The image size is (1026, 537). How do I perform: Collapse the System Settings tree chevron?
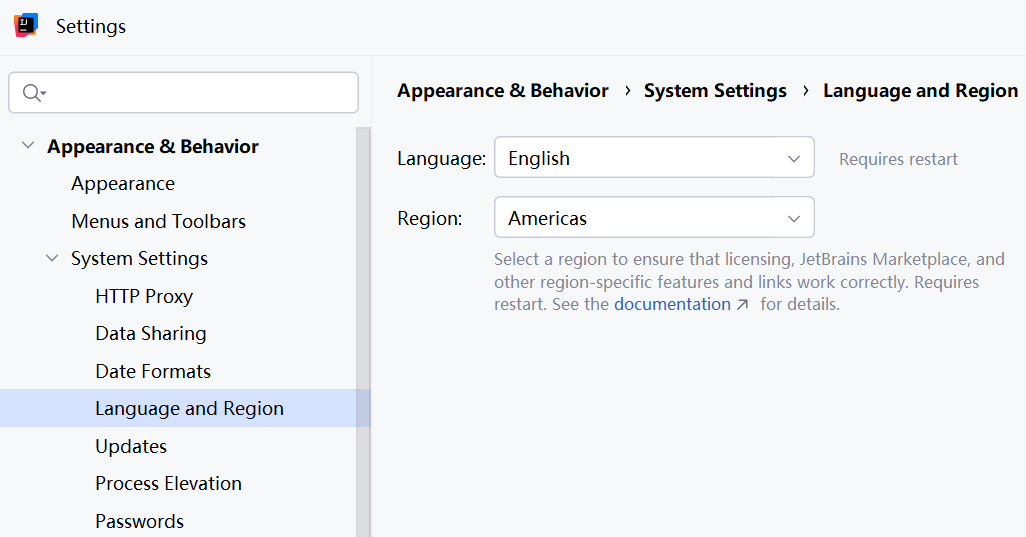52,258
